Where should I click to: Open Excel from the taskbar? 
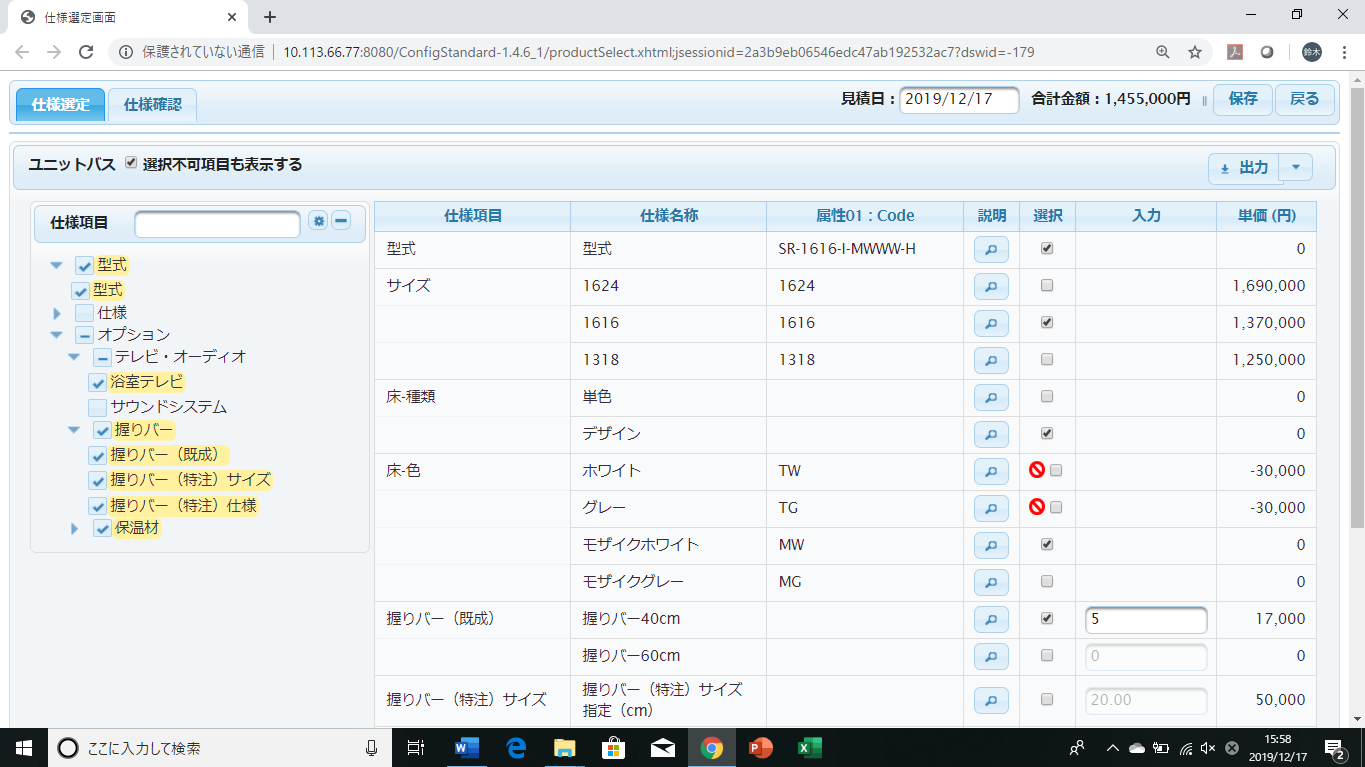point(808,747)
